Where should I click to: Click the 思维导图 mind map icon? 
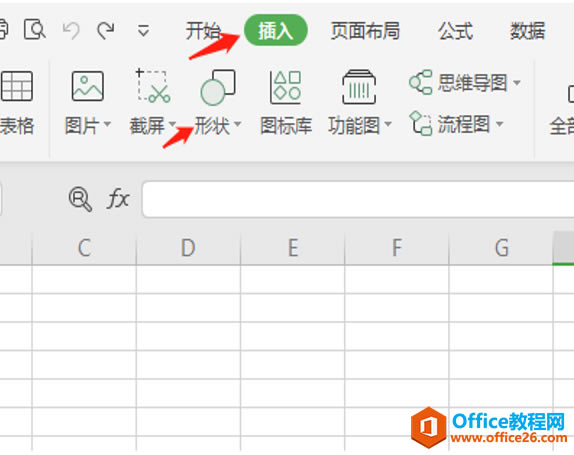421,82
